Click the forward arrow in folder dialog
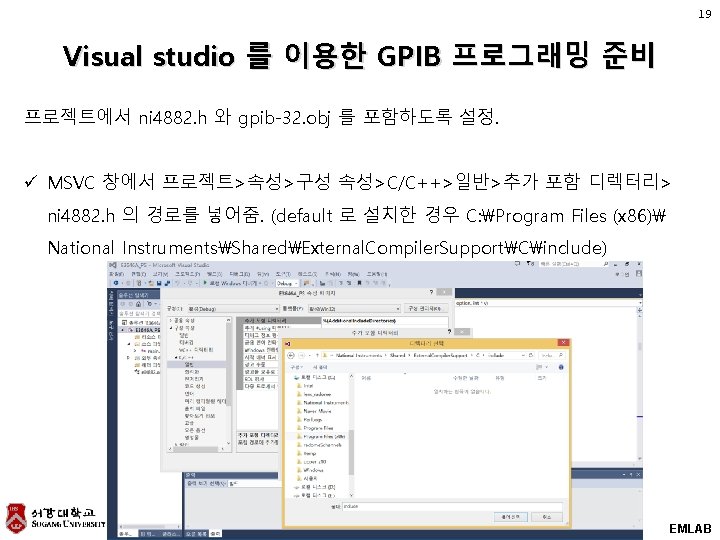The image size is (720, 540). coord(302,355)
